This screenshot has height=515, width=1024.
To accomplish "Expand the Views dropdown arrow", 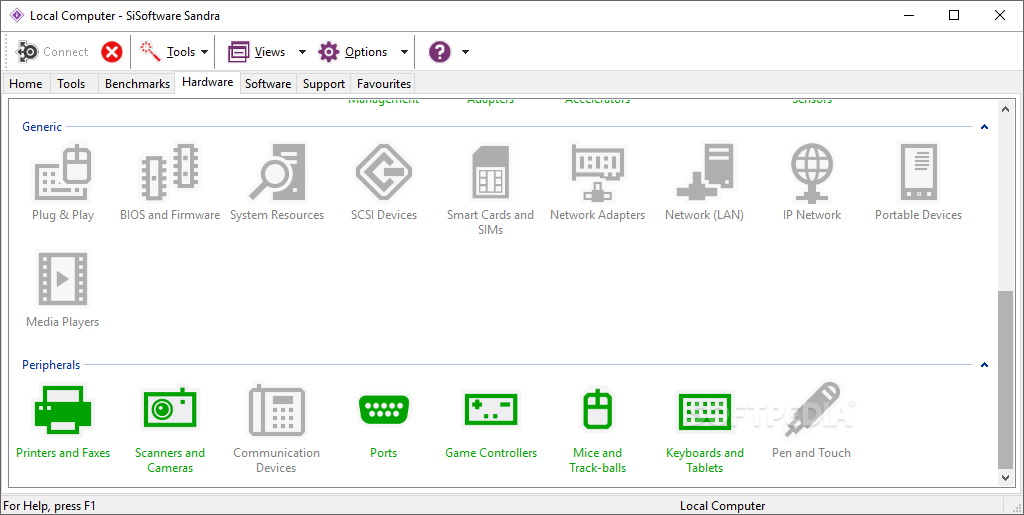I will [302, 52].
